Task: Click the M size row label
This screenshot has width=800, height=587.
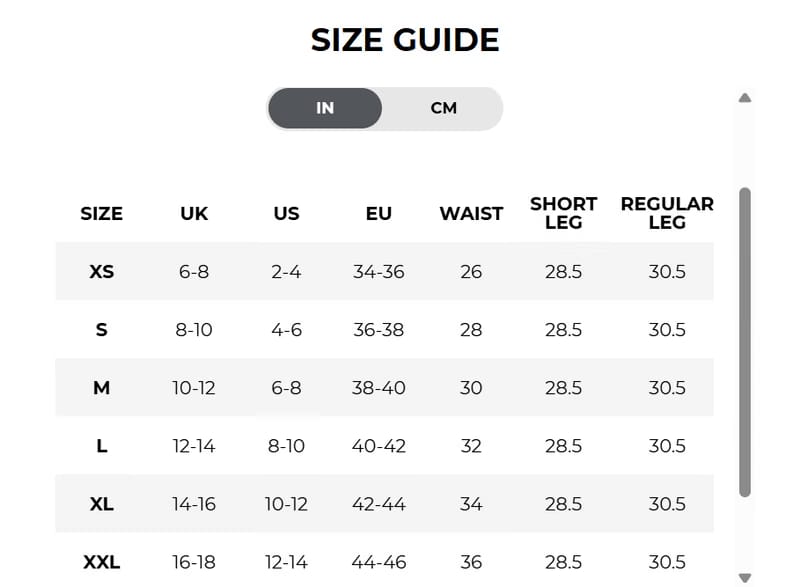Action: pos(102,388)
